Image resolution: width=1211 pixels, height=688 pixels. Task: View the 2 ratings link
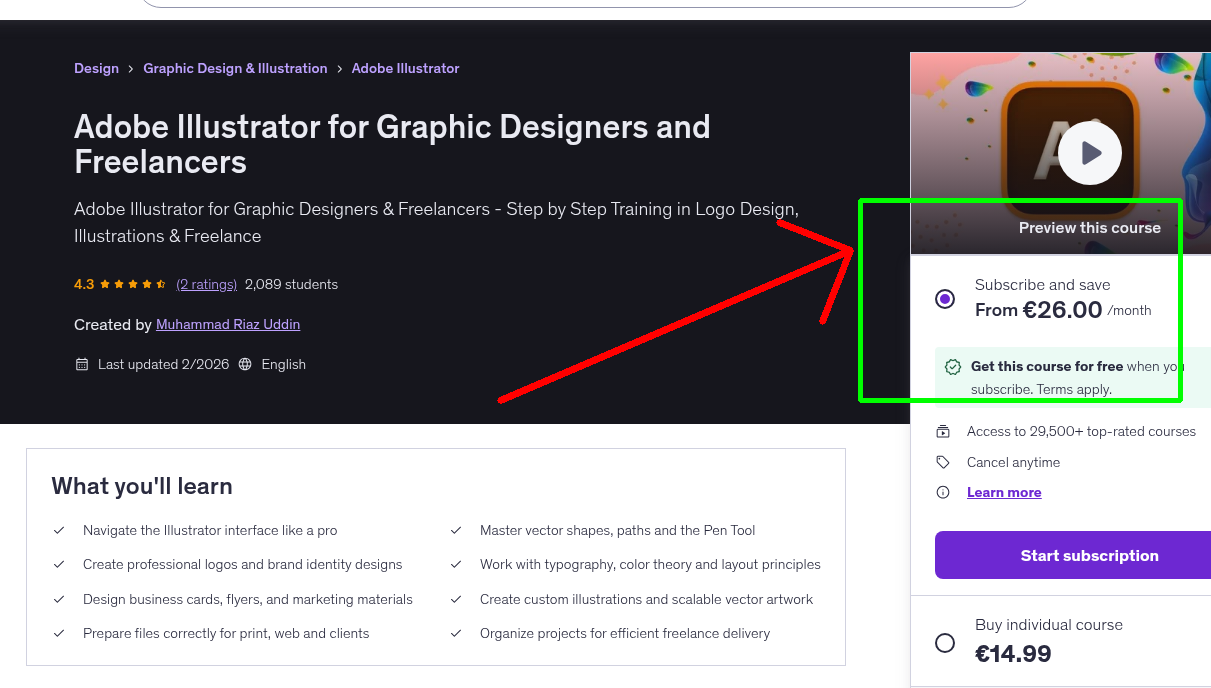click(206, 284)
